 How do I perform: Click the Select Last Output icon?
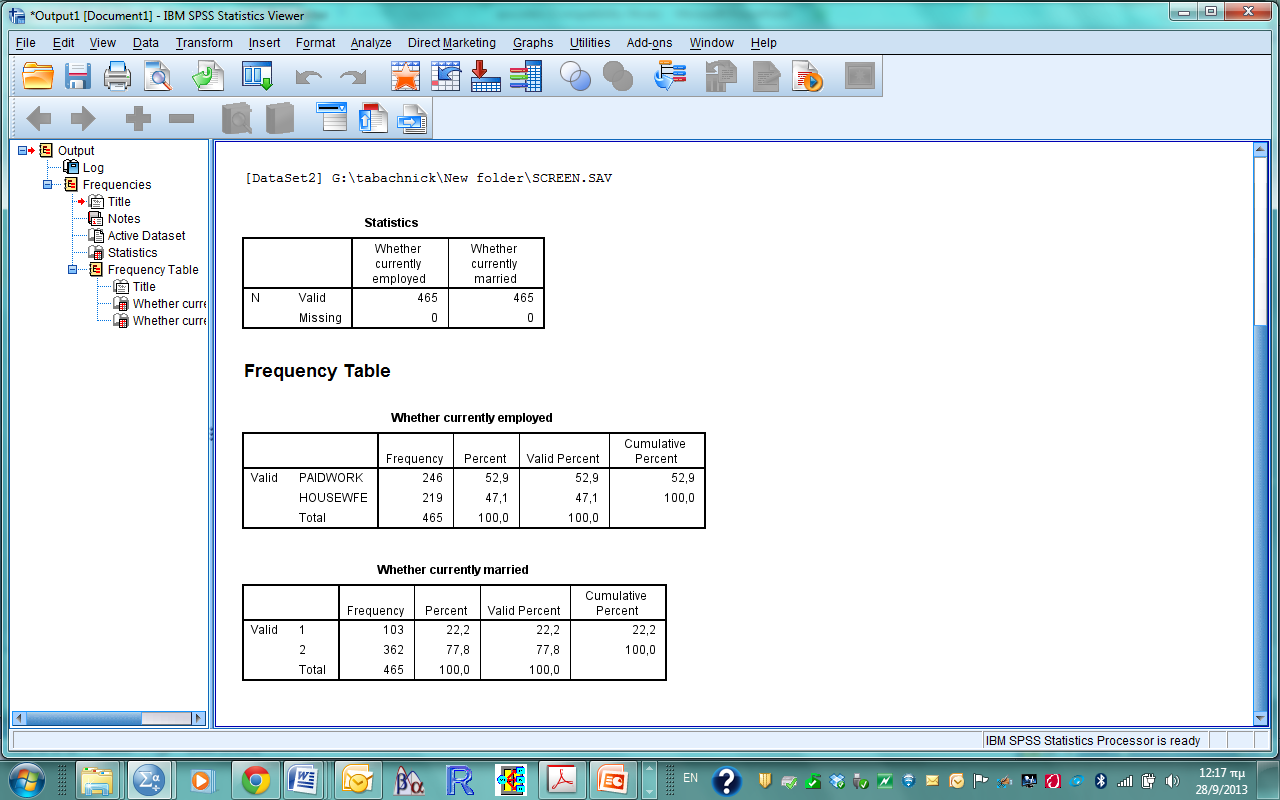670,76
